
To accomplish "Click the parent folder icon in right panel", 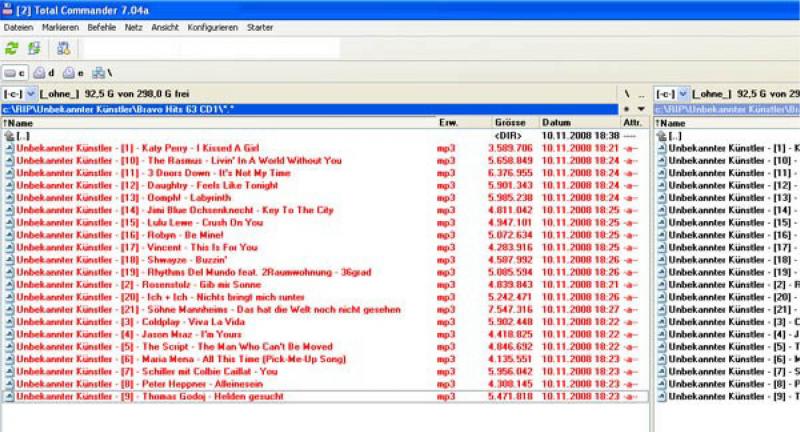I will [x=662, y=136].
